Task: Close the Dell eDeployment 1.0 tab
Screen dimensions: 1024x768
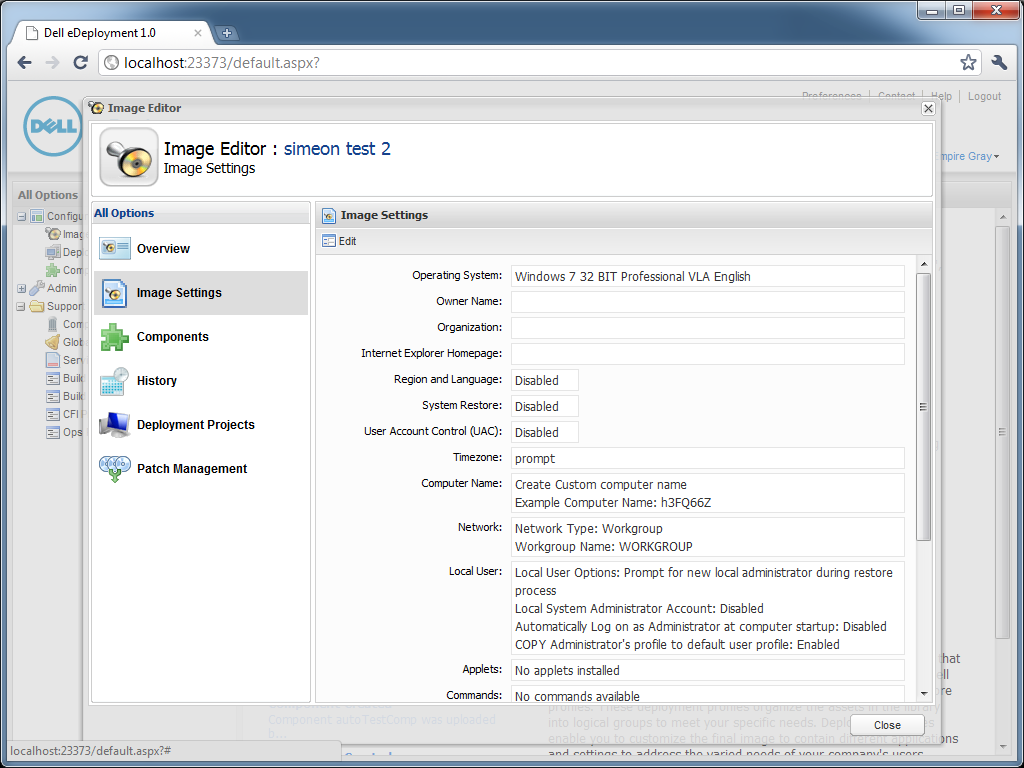Action: pos(198,33)
